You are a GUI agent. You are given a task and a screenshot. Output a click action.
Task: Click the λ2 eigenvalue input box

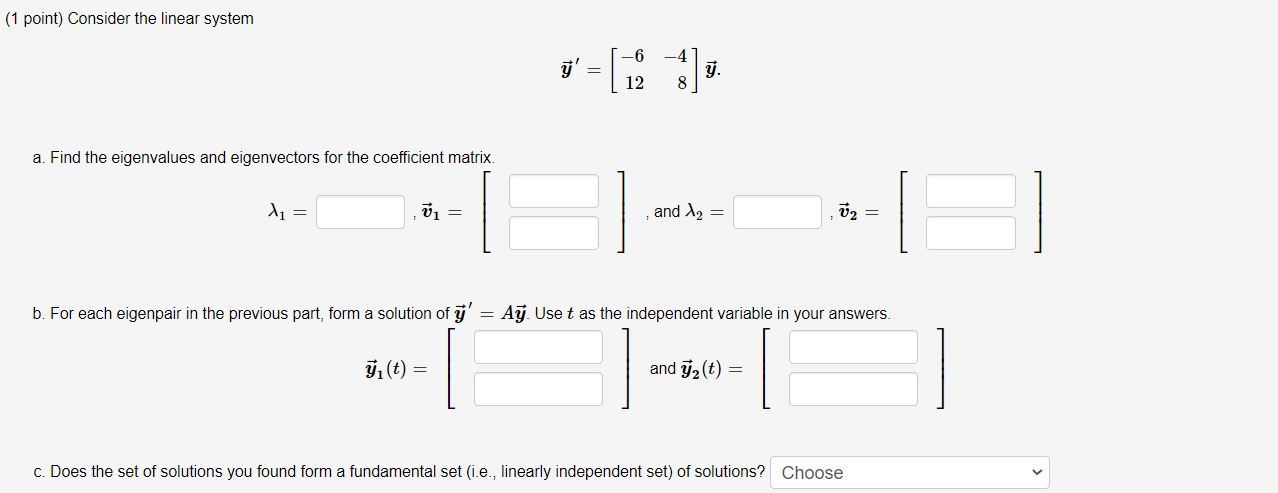coord(777,212)
